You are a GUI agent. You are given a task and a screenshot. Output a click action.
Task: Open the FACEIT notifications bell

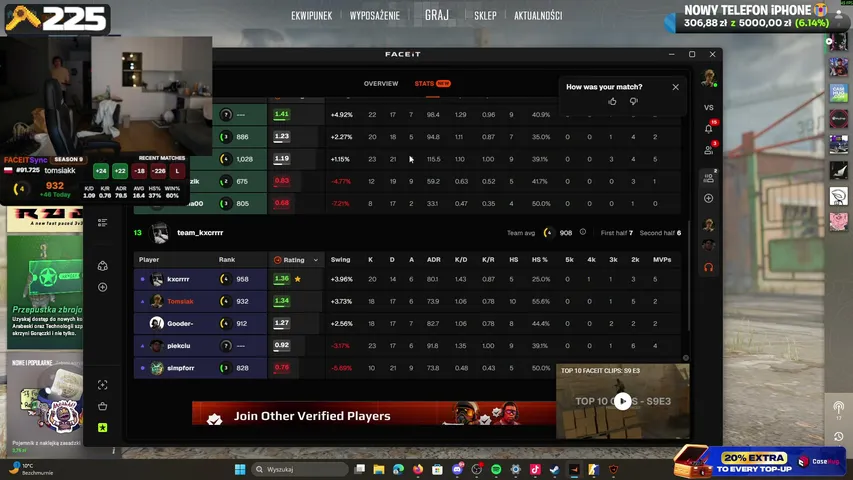pos(708,129)
